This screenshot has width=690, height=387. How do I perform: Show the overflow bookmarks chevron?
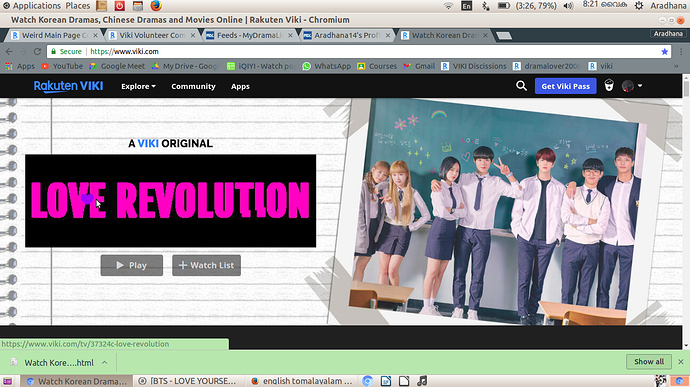coord(676,66)
